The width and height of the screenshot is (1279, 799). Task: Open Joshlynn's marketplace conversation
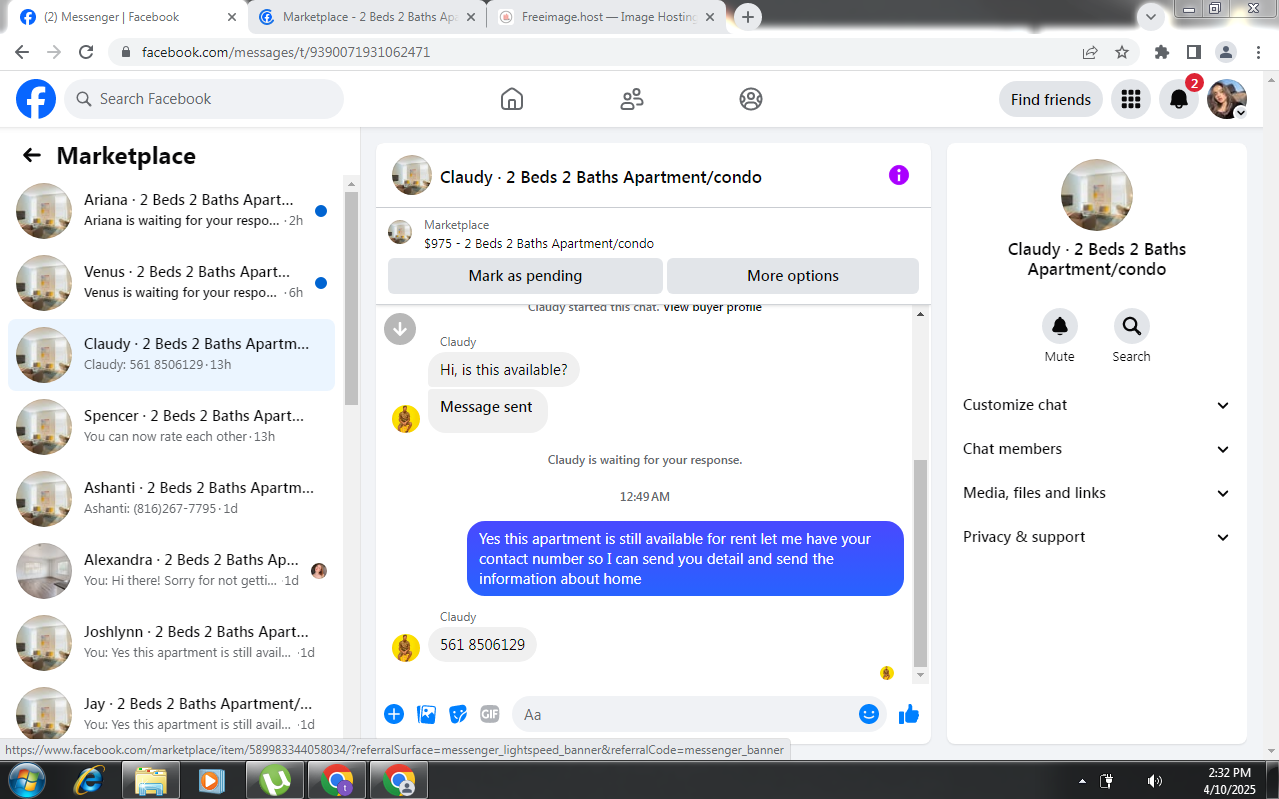coord(172,643)
